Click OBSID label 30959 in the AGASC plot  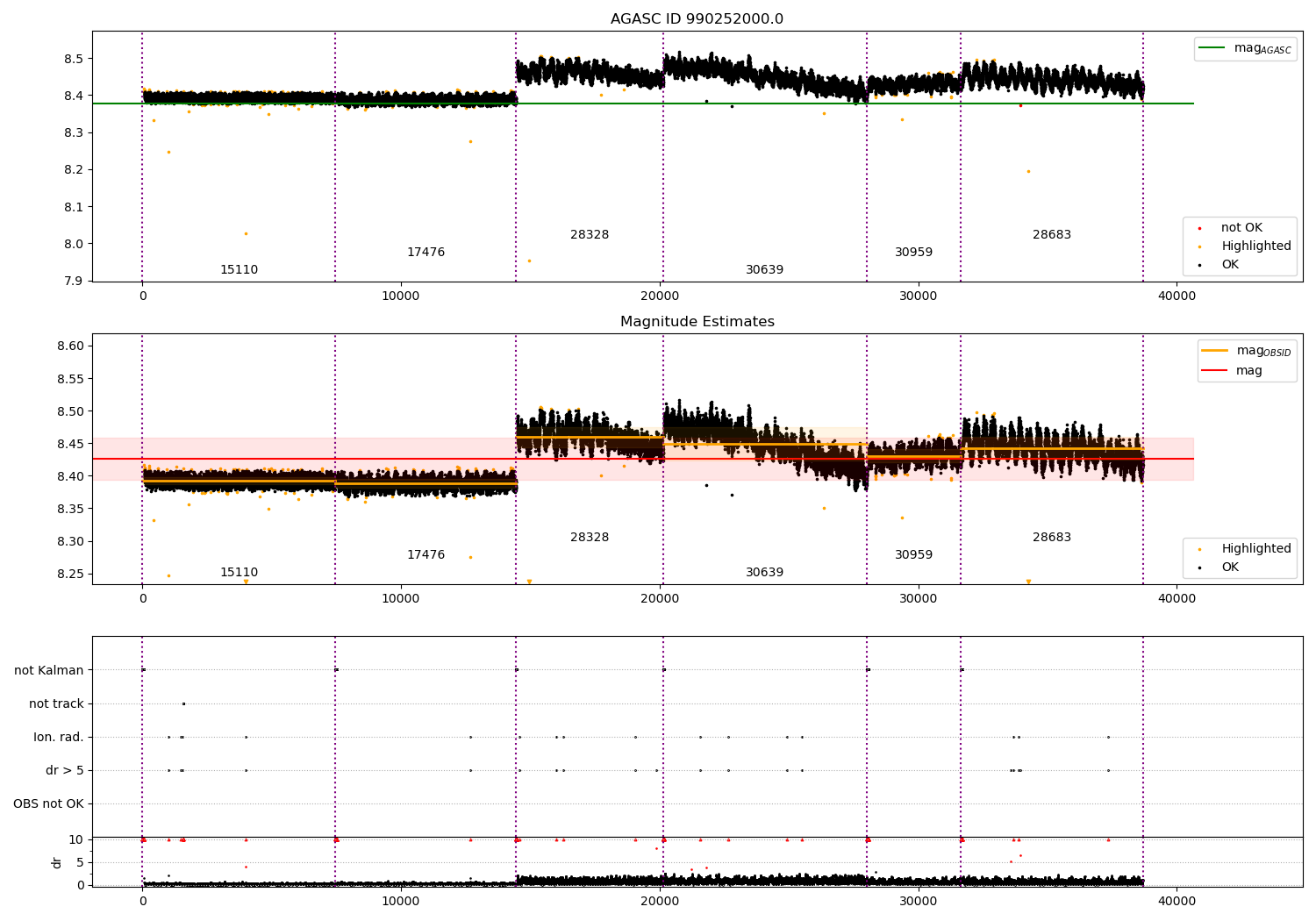click(x=913, y=253)
